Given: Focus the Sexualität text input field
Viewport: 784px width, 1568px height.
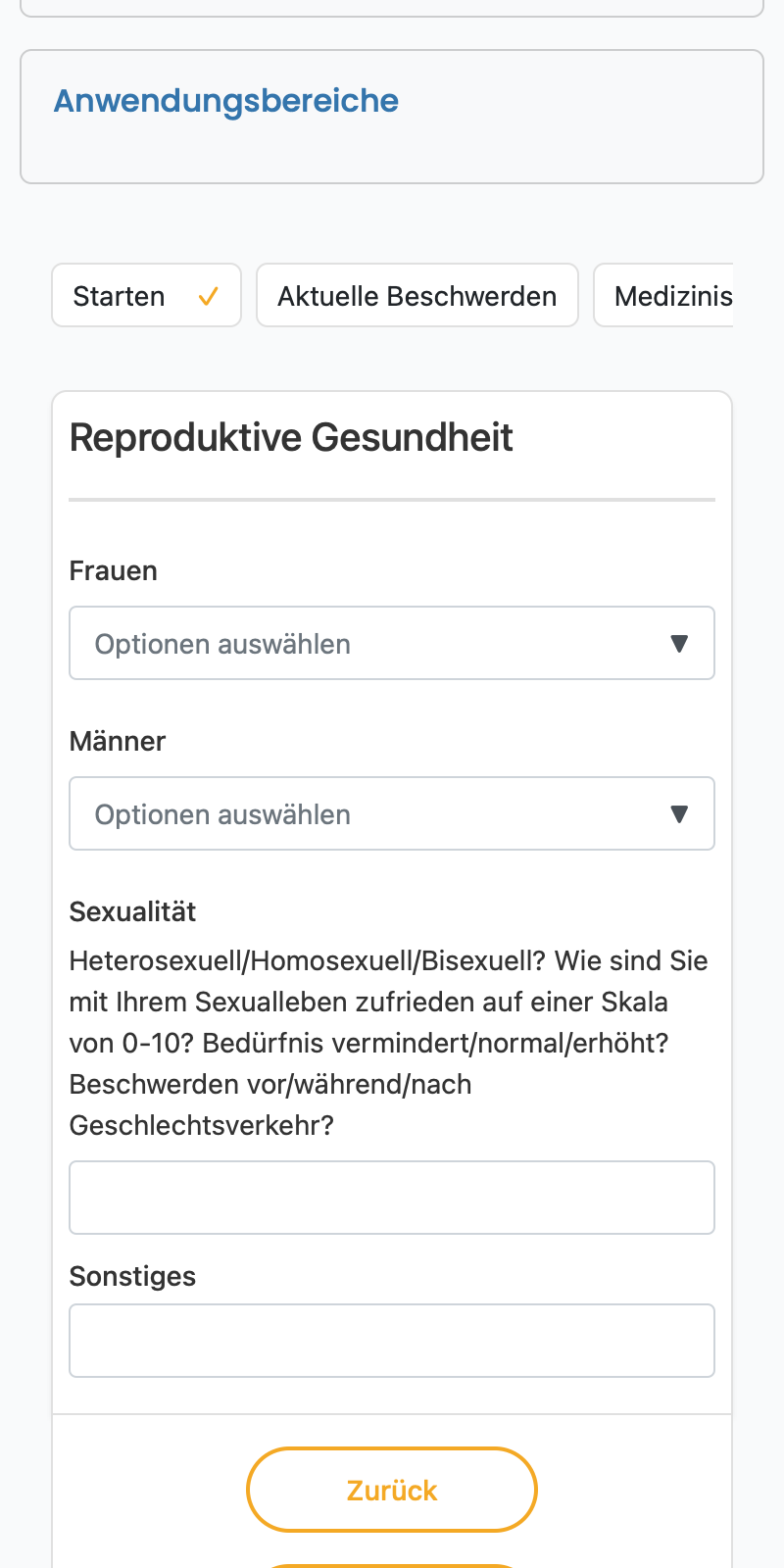Looking at the screenshot, I should [x=392, y=1198].
